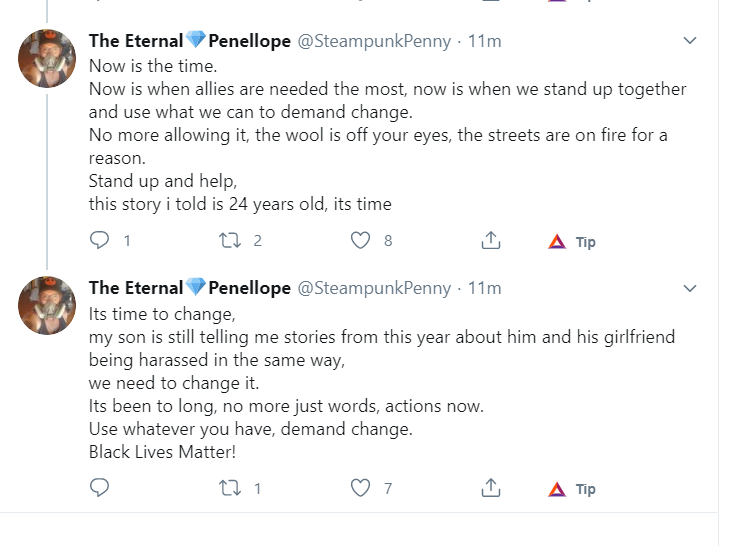This screenshot has height=546, width=736.
Task: Open the more-options chevron on the first tweet
Action: coord(690,40)
